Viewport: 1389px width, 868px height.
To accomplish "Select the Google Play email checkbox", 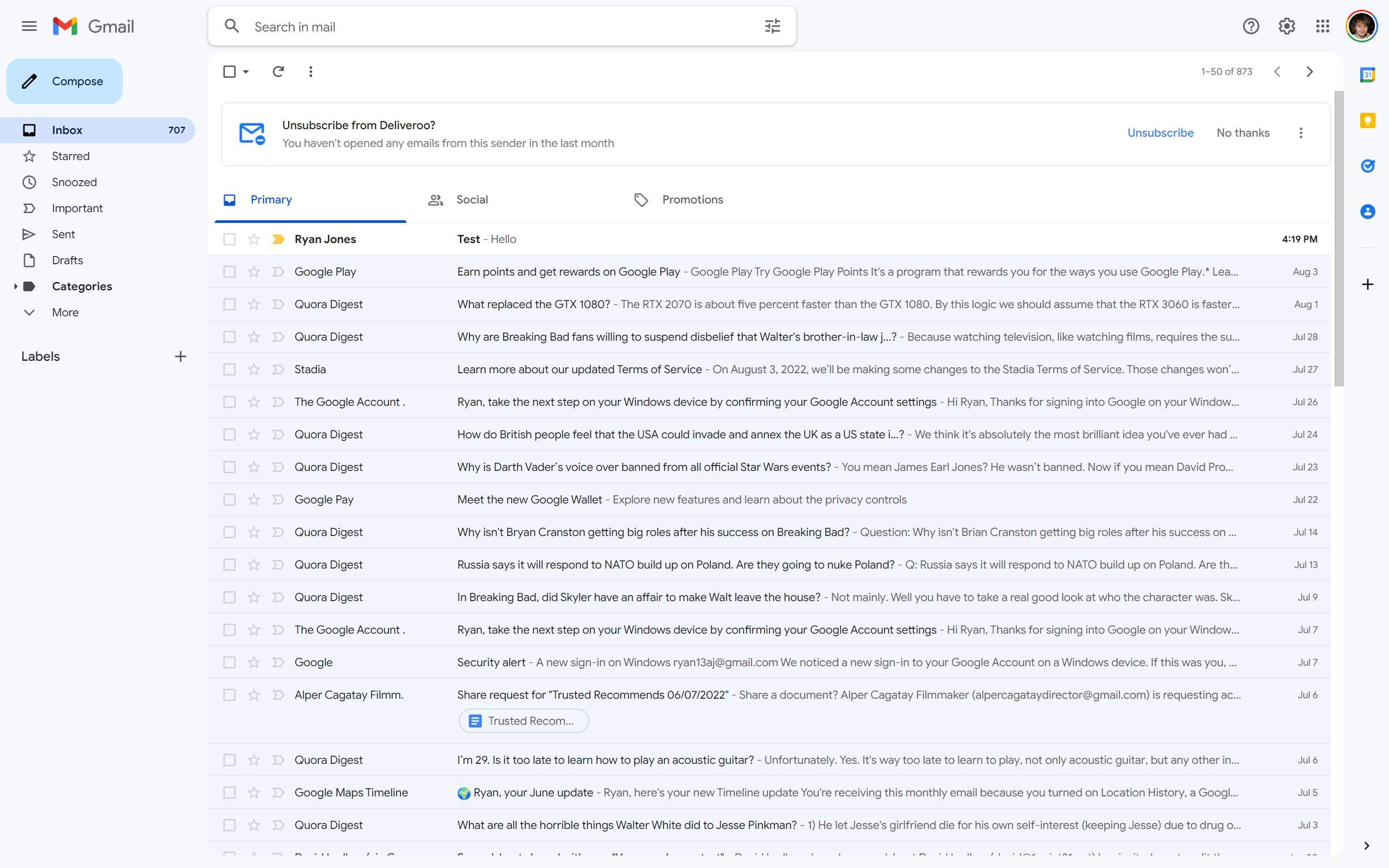I will 230,272.
